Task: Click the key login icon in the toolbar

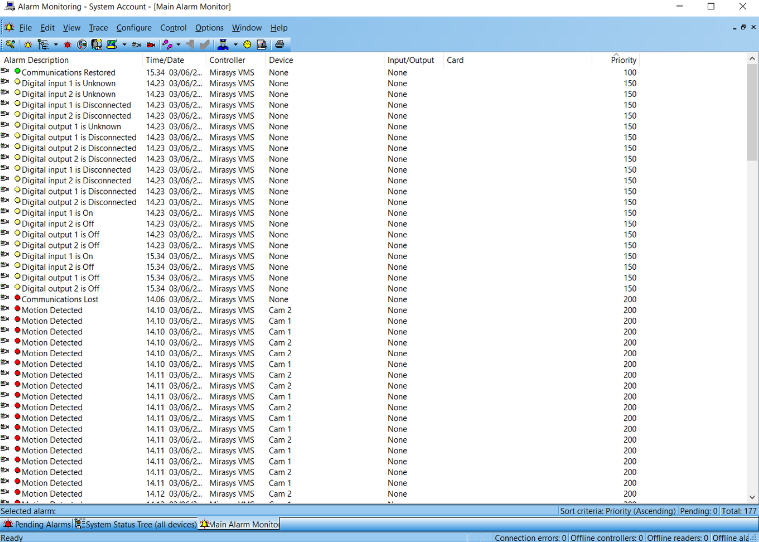Action: (x=10, y=44)
